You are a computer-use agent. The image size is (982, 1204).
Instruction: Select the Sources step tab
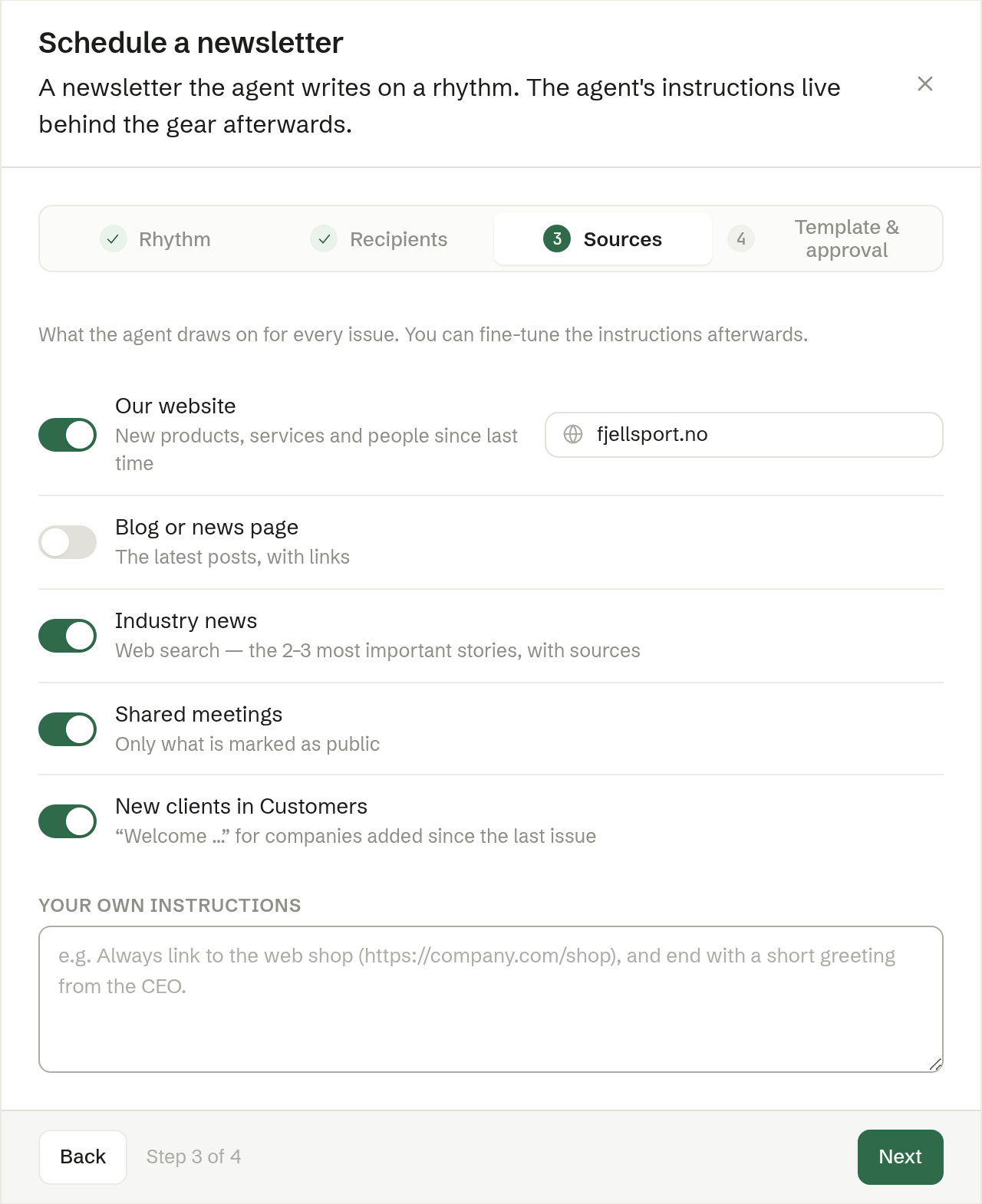(603, 238)
